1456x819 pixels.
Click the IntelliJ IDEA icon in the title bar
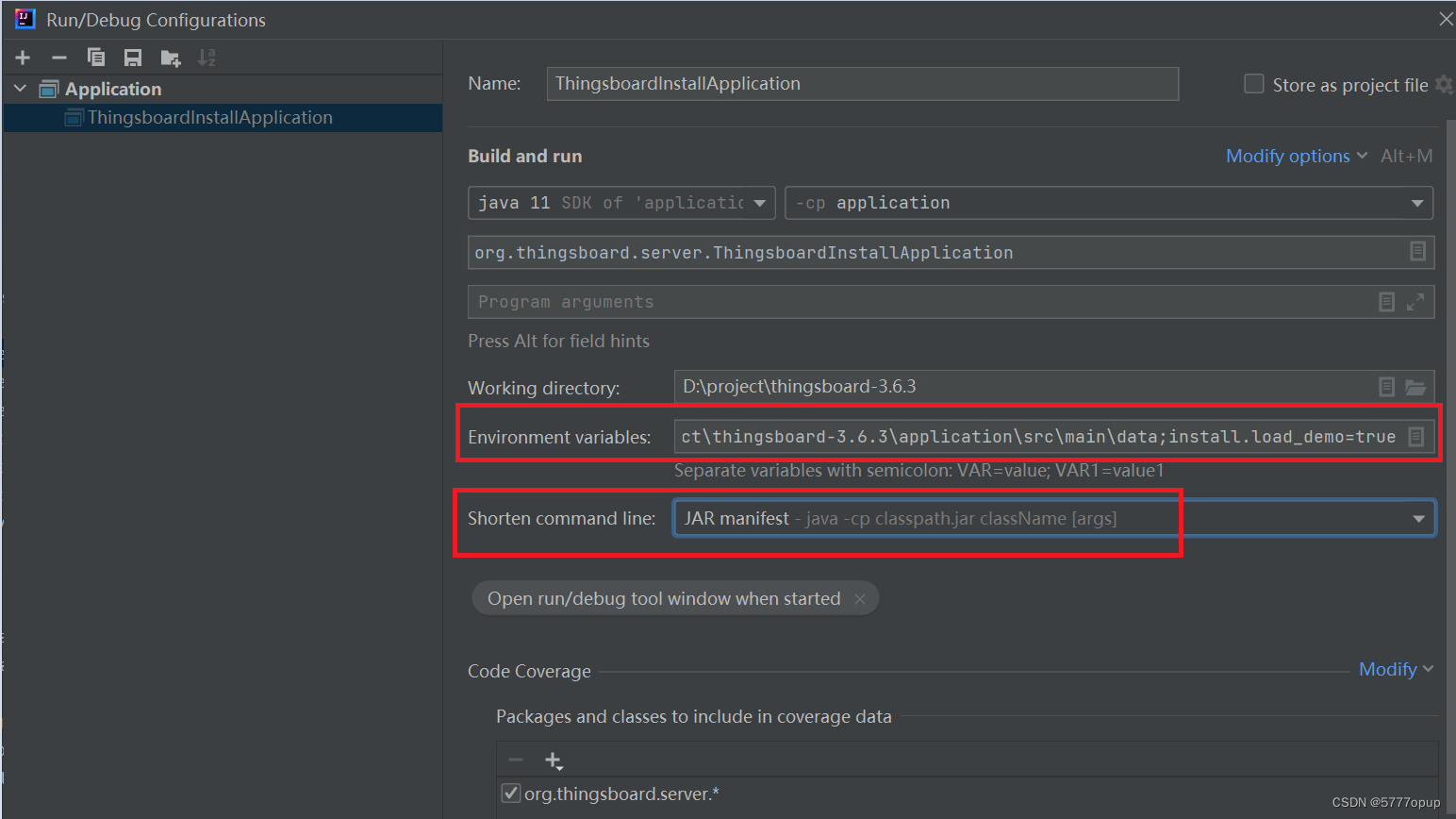tap(25, 19)
